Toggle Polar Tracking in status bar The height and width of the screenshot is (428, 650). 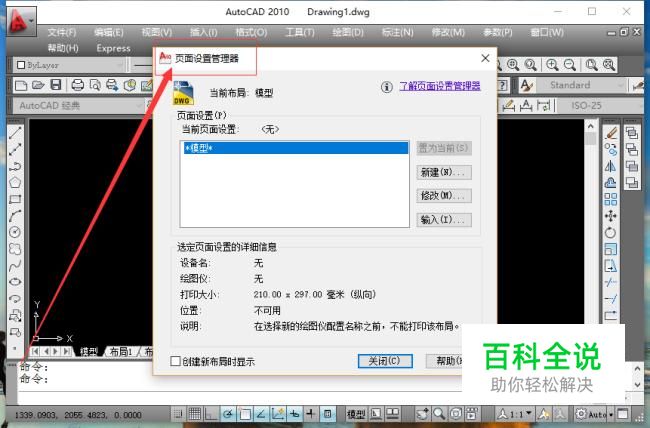click(228, 413)
